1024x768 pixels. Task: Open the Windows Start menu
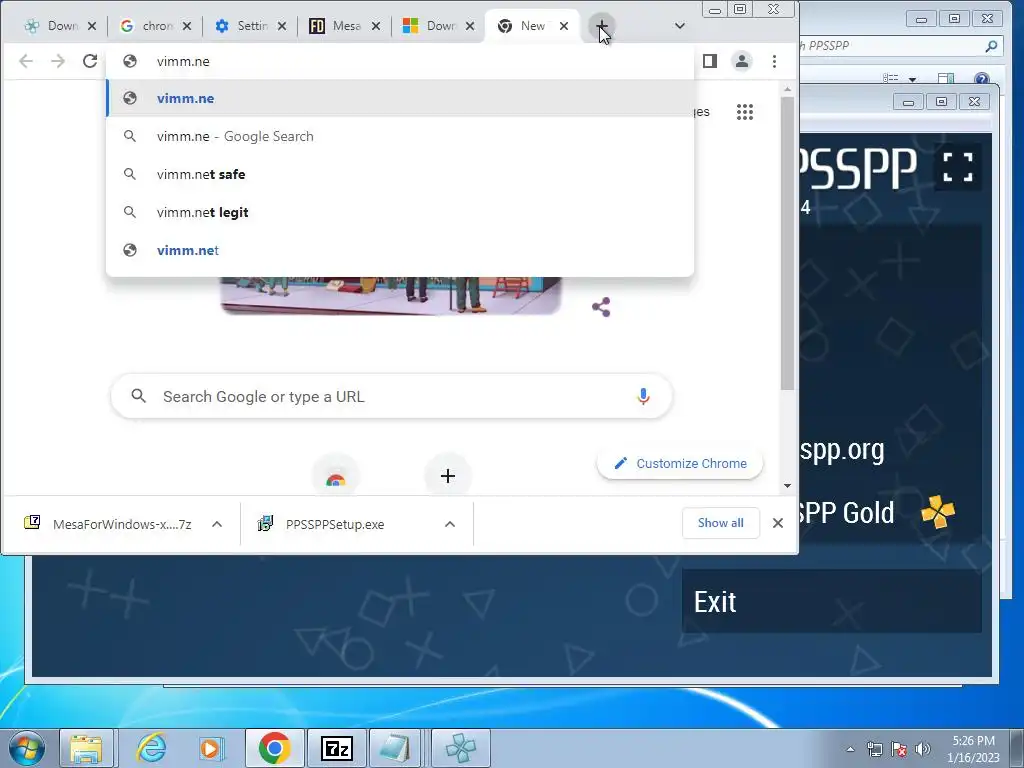(27, 748)
